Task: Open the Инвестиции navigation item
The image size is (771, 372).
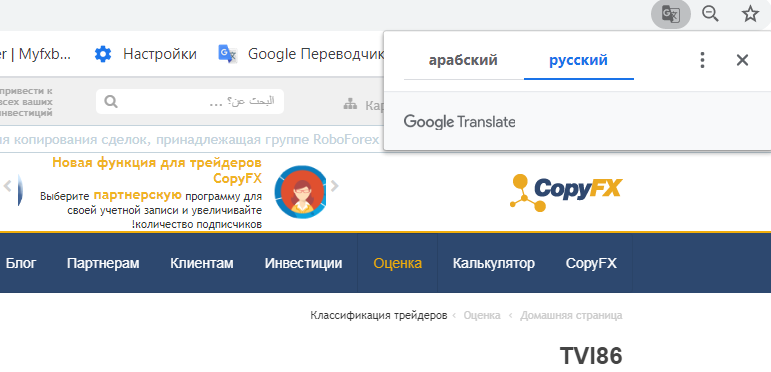Action: point(303,263)
